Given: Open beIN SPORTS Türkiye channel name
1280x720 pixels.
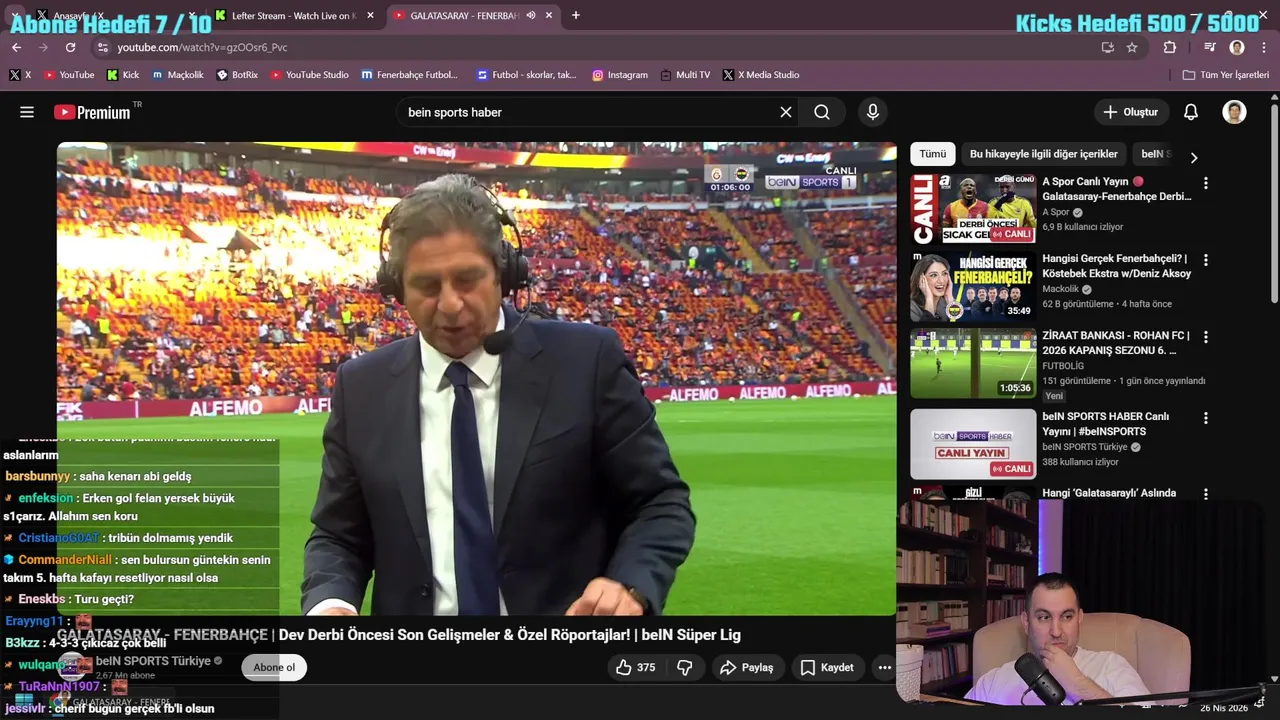Looking at the screenshot, I should (x=153, y=661).
